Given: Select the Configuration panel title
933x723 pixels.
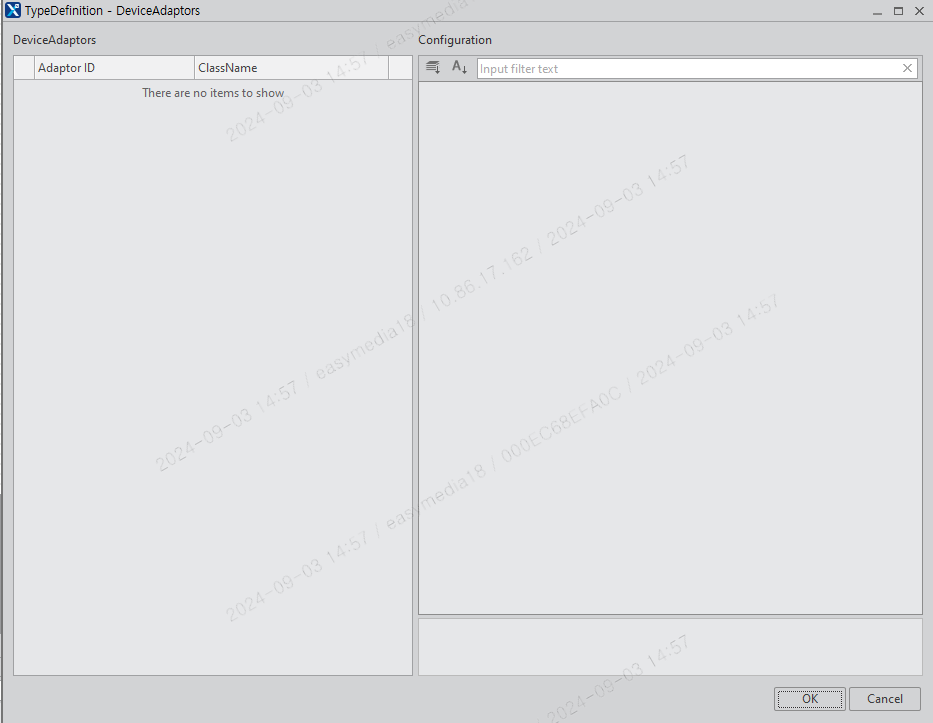Looking at the screenshot, I should pyautogui.click(x=455, y=40).
